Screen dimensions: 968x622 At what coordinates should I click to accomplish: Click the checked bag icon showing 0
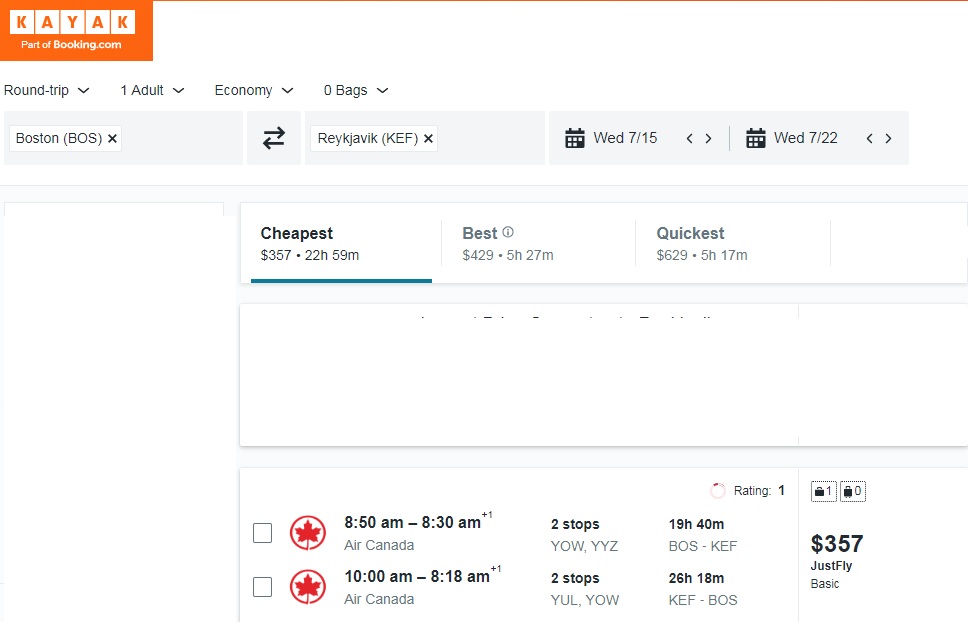pos(853,491)
